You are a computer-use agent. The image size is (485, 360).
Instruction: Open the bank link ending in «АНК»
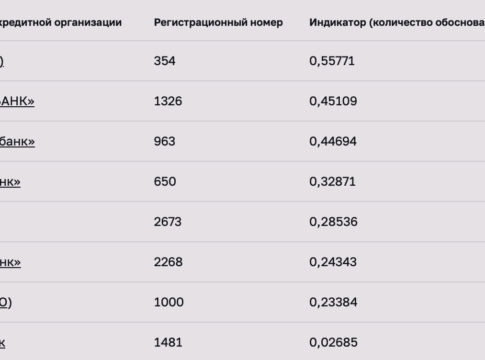tap(17, 101)
